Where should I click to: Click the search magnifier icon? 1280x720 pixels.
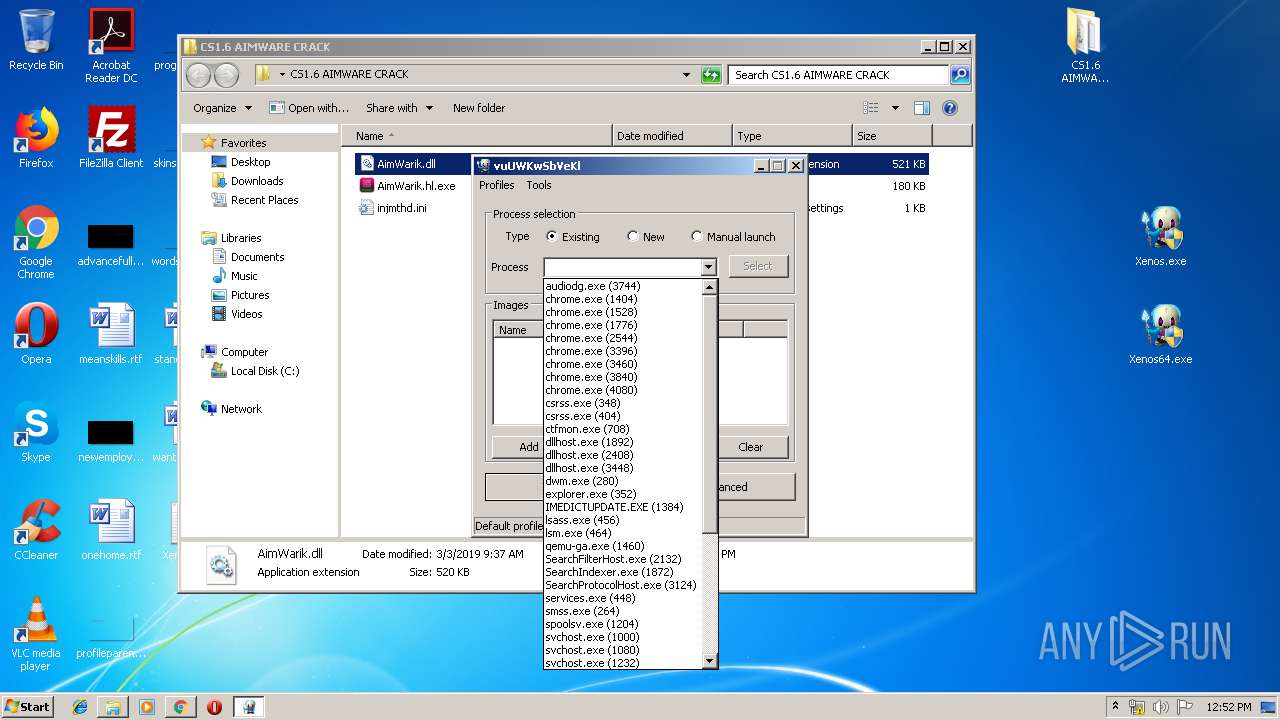coord(959,75)
